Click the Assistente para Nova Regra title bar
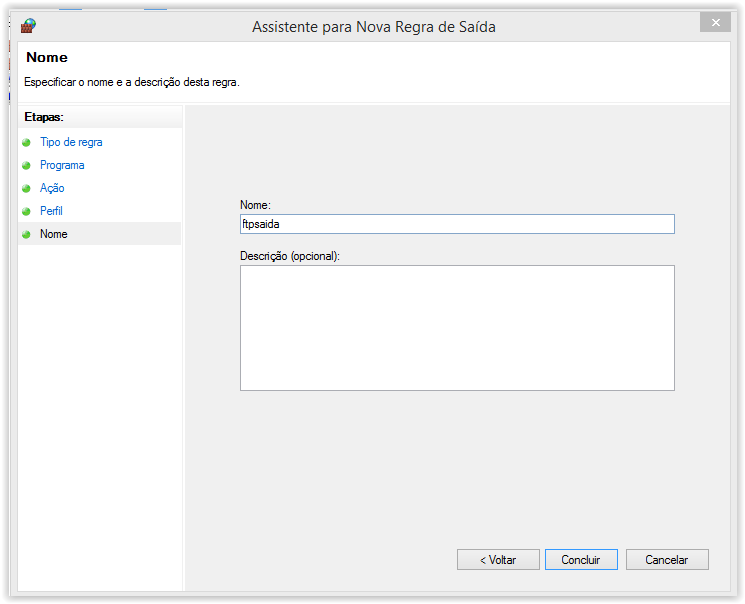Image resolution: width=745 pixels, height=604 pixels. coord(373,27)
